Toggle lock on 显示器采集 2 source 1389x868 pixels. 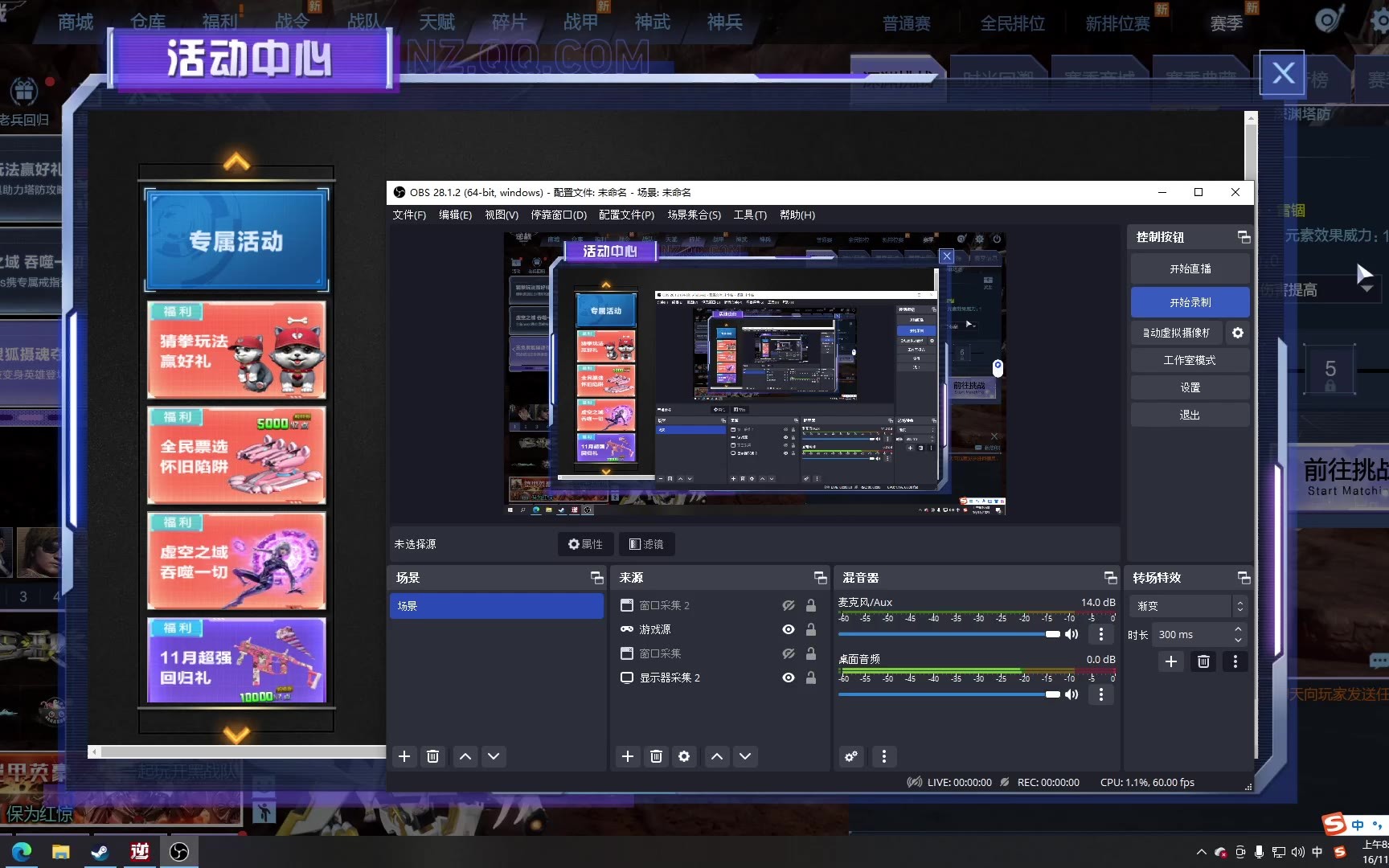pyautogui.click(x=811, y=678)
